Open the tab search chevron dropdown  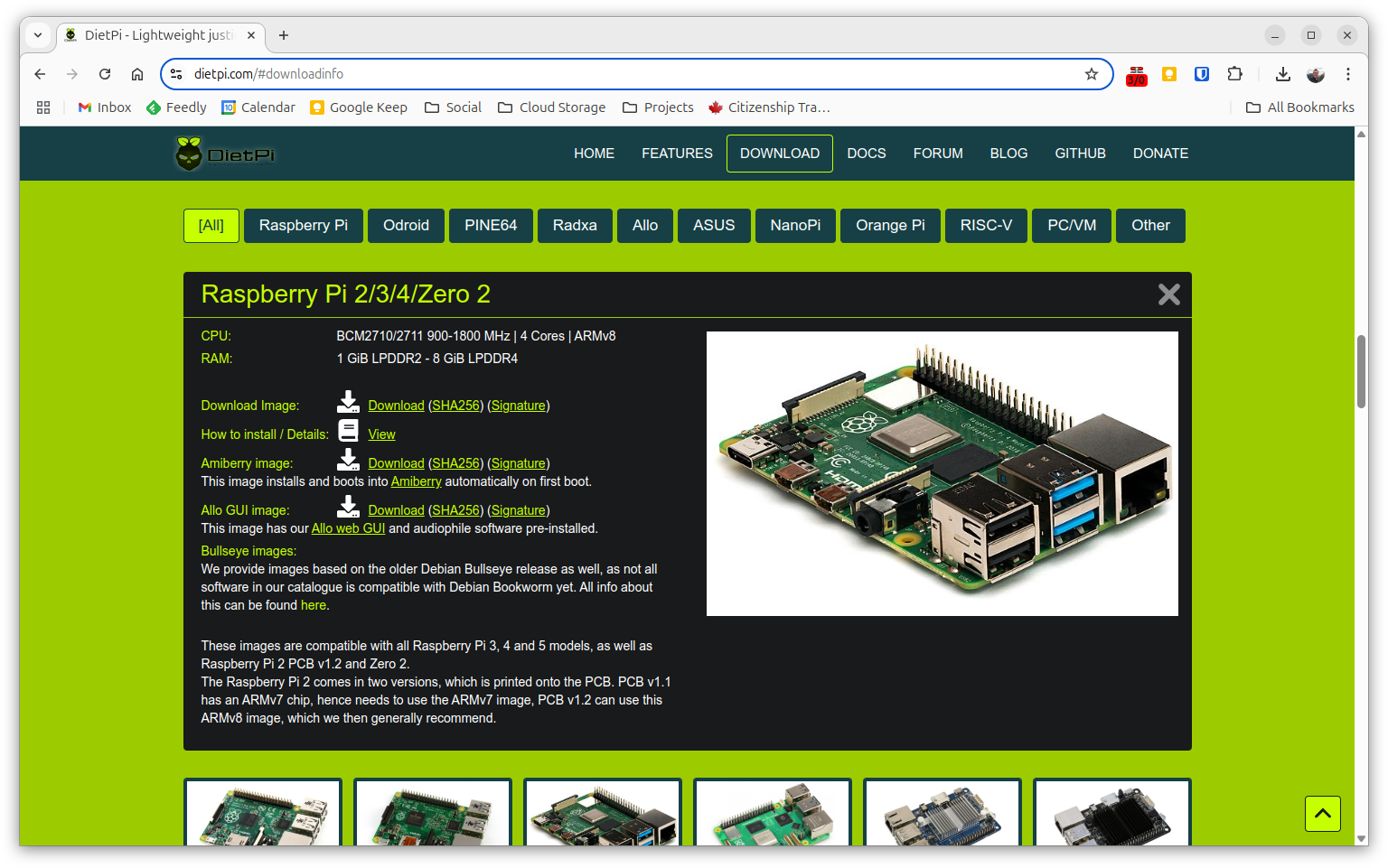click(x=38, y=35)
